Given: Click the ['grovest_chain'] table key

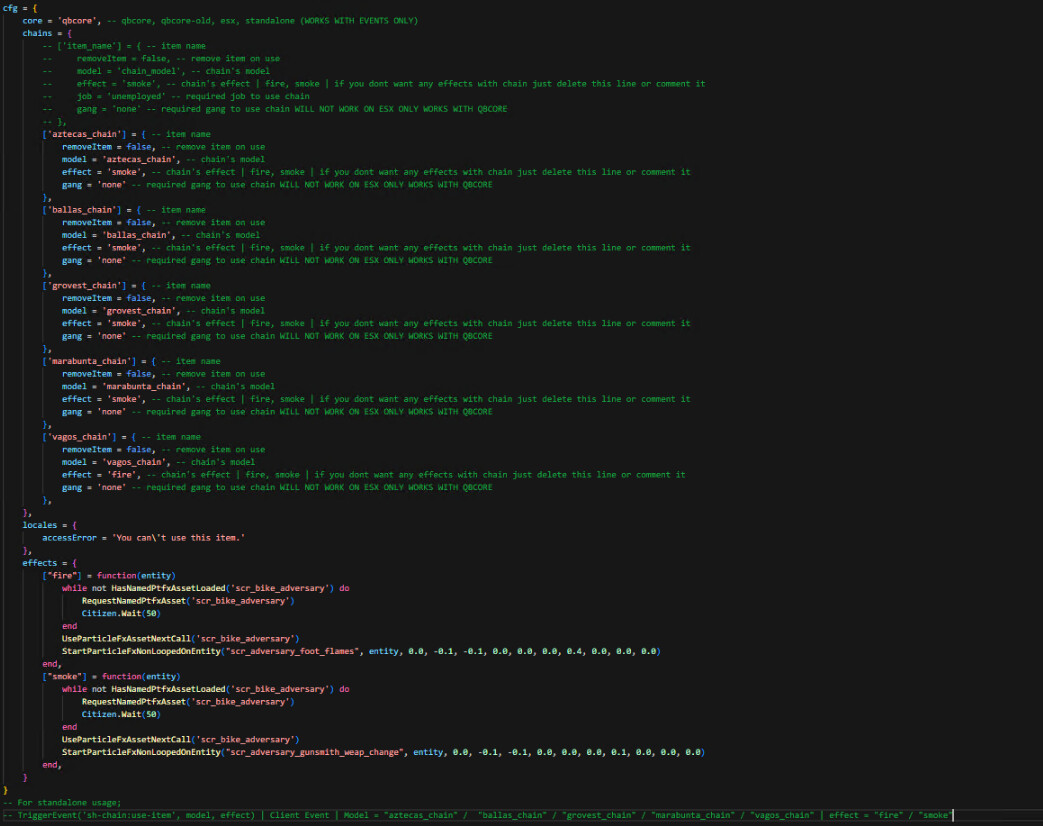Looking at the screenshot, I should tap(84, 286).
